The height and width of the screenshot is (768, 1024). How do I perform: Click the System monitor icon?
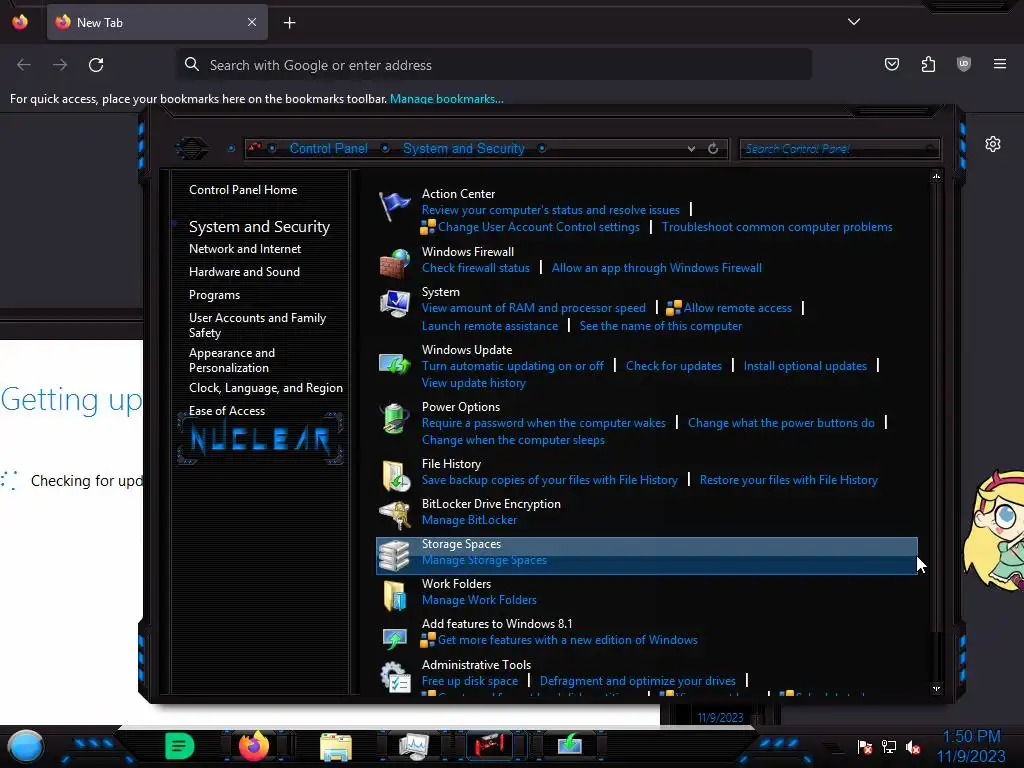[x=394, y=303]
